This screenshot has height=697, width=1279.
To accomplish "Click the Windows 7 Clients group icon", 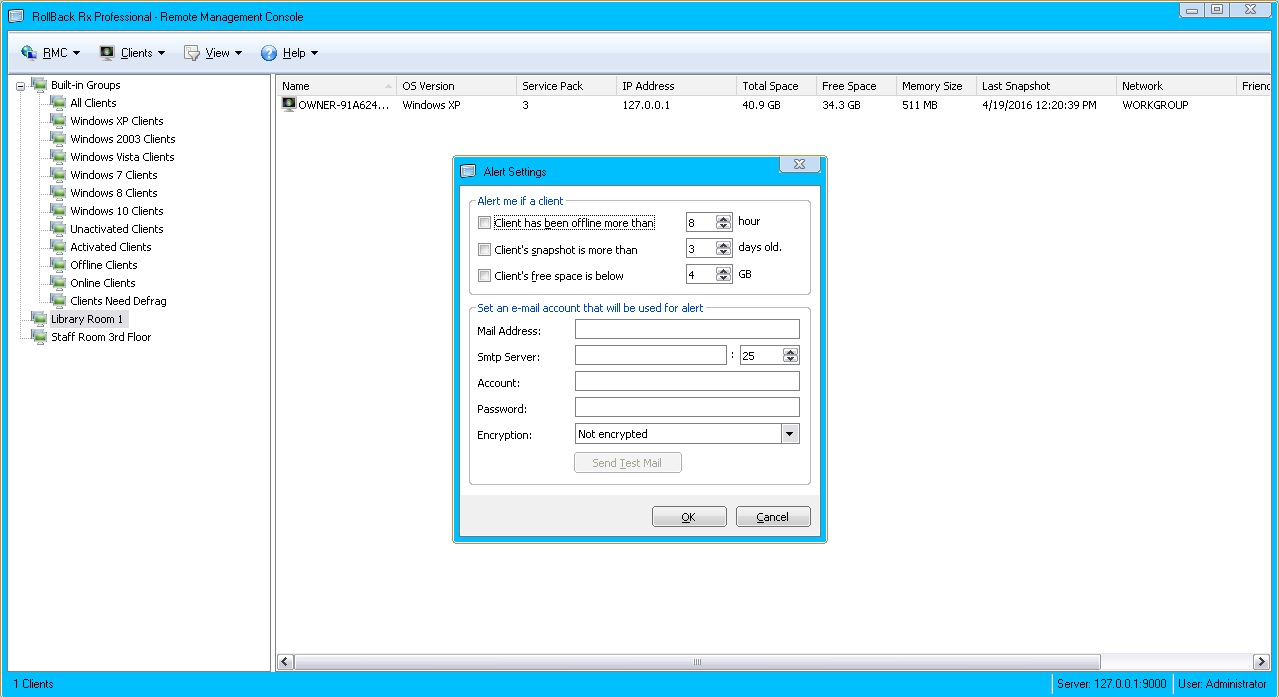I will tap(58, 175).
